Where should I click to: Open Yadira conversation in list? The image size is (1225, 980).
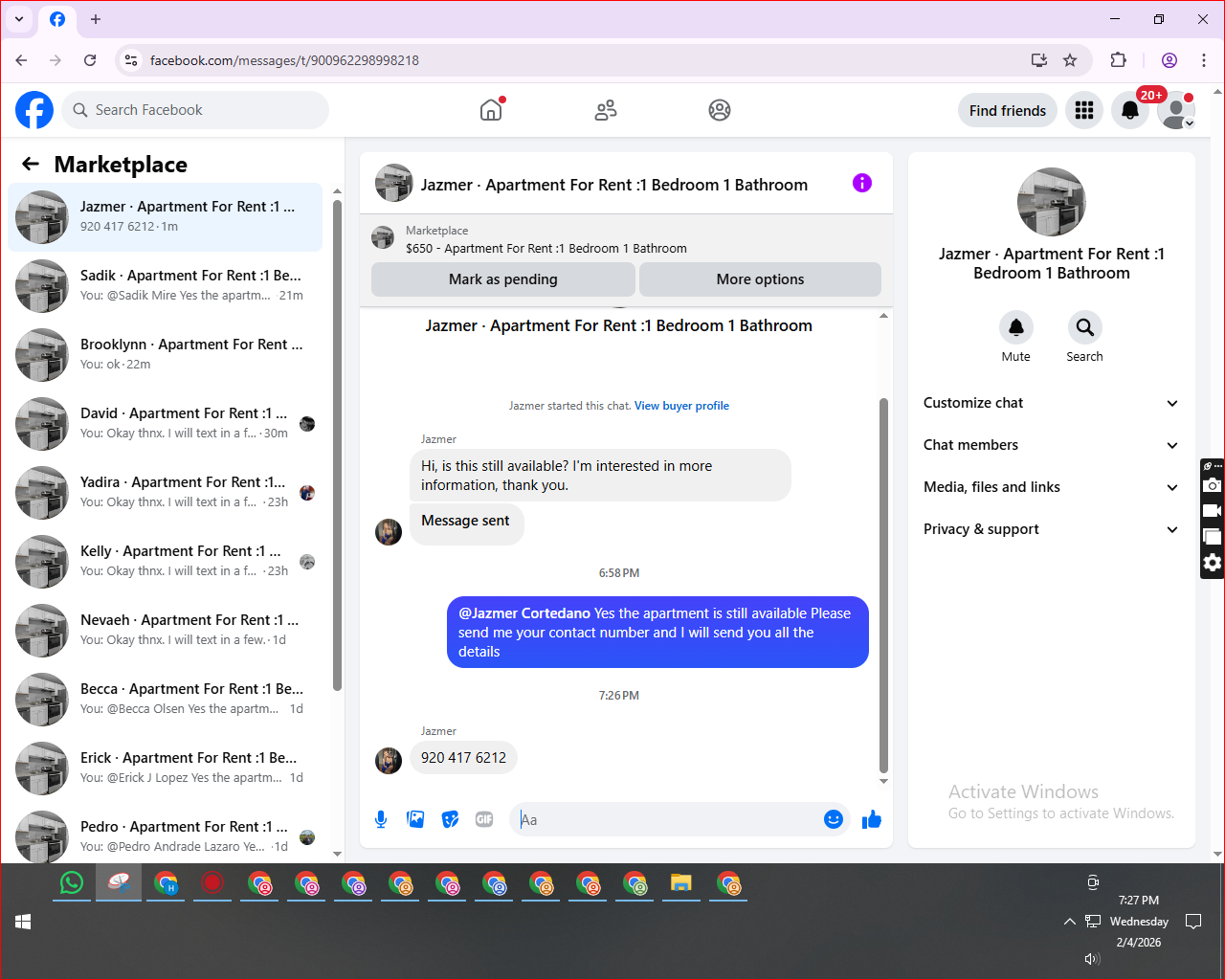click(165, 493)
